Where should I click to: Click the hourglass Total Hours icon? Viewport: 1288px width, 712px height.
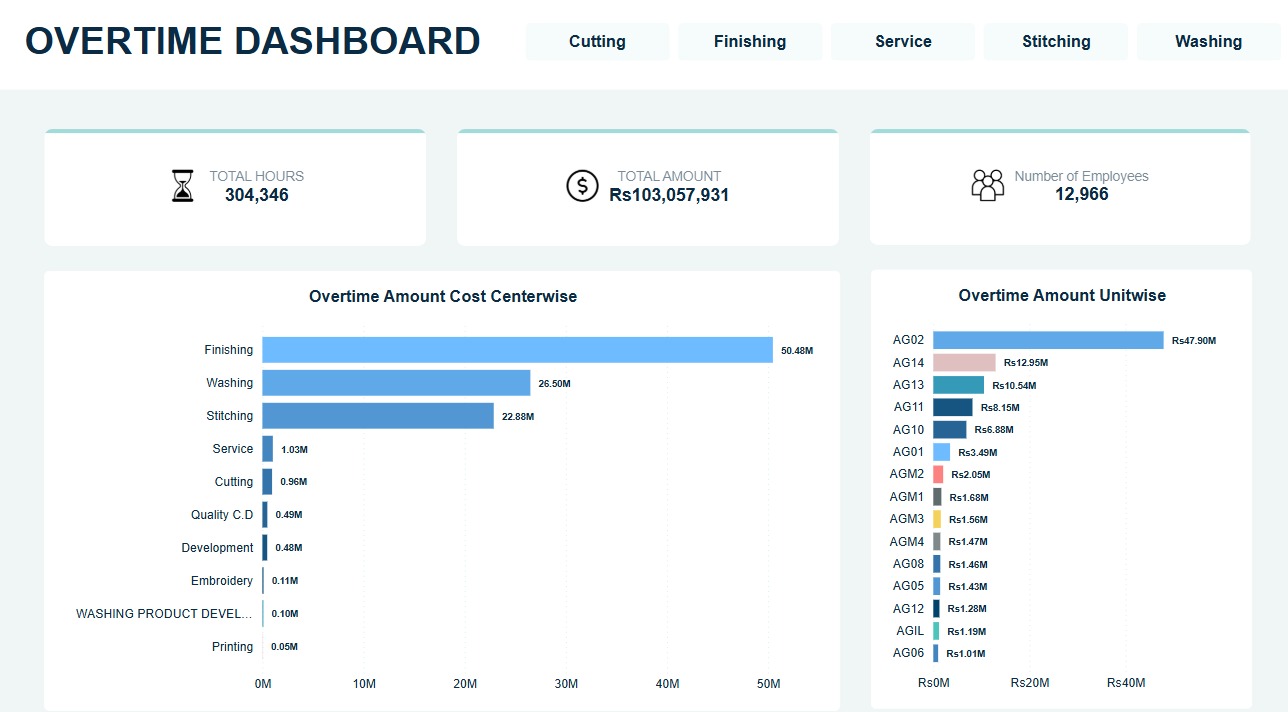click(x=182, y=185)
